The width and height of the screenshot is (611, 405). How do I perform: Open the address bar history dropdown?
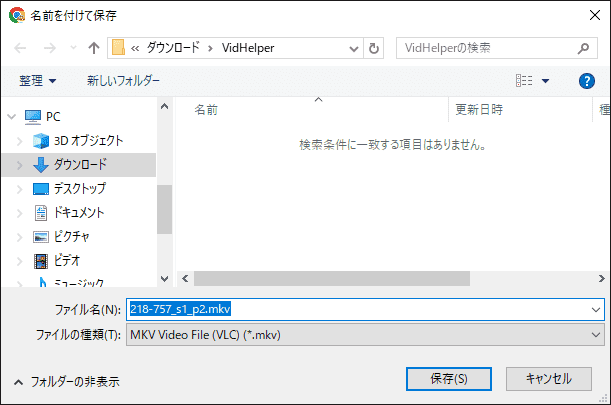point(353,48)
